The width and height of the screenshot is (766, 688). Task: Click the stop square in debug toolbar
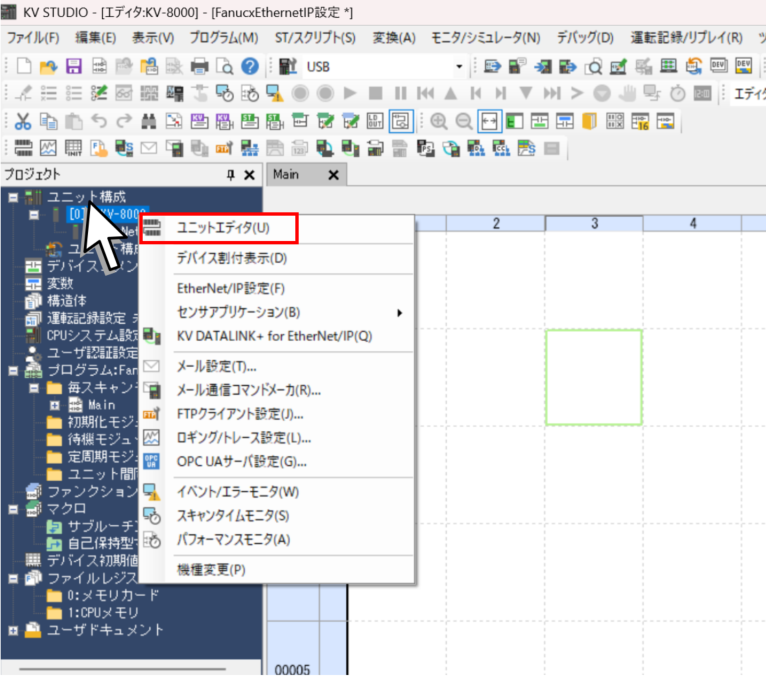[x=375, y=93]
